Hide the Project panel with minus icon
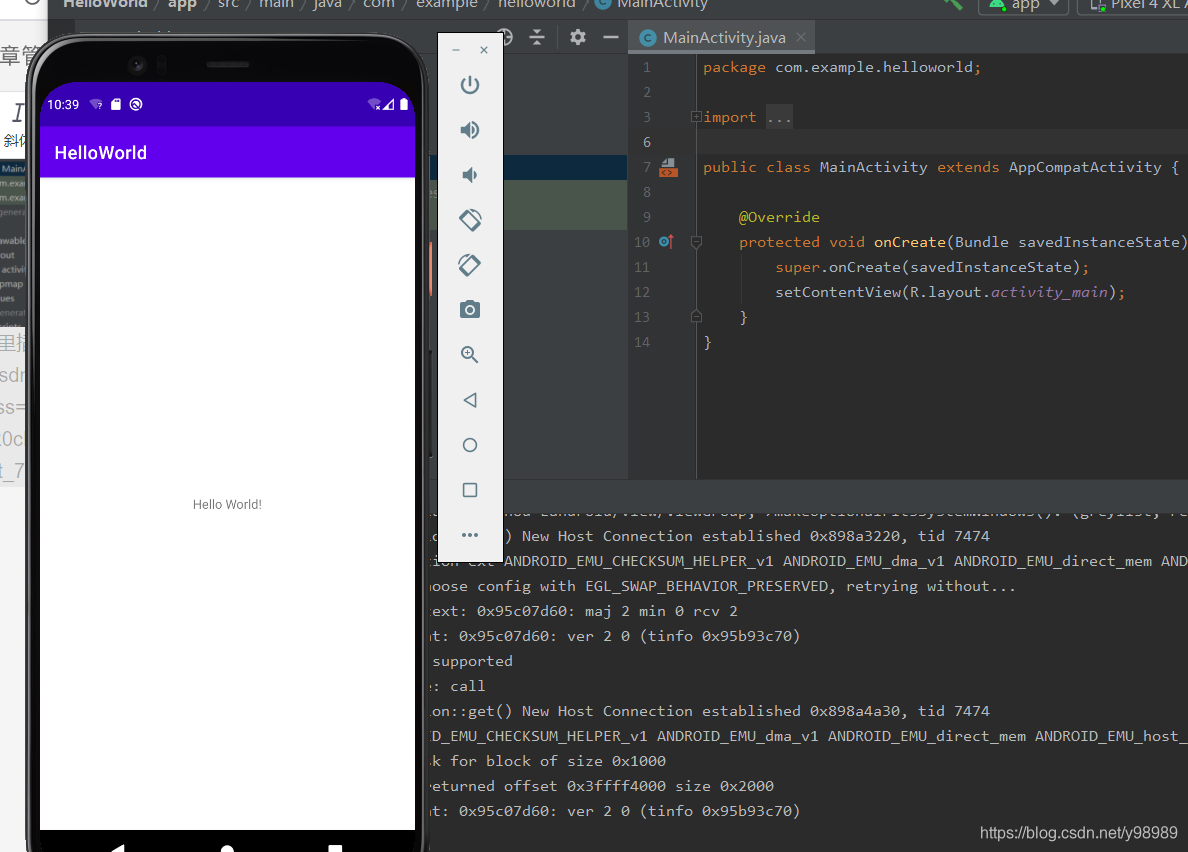The width and height of the screenshot is (1188, 852). [x=611, y=37]
